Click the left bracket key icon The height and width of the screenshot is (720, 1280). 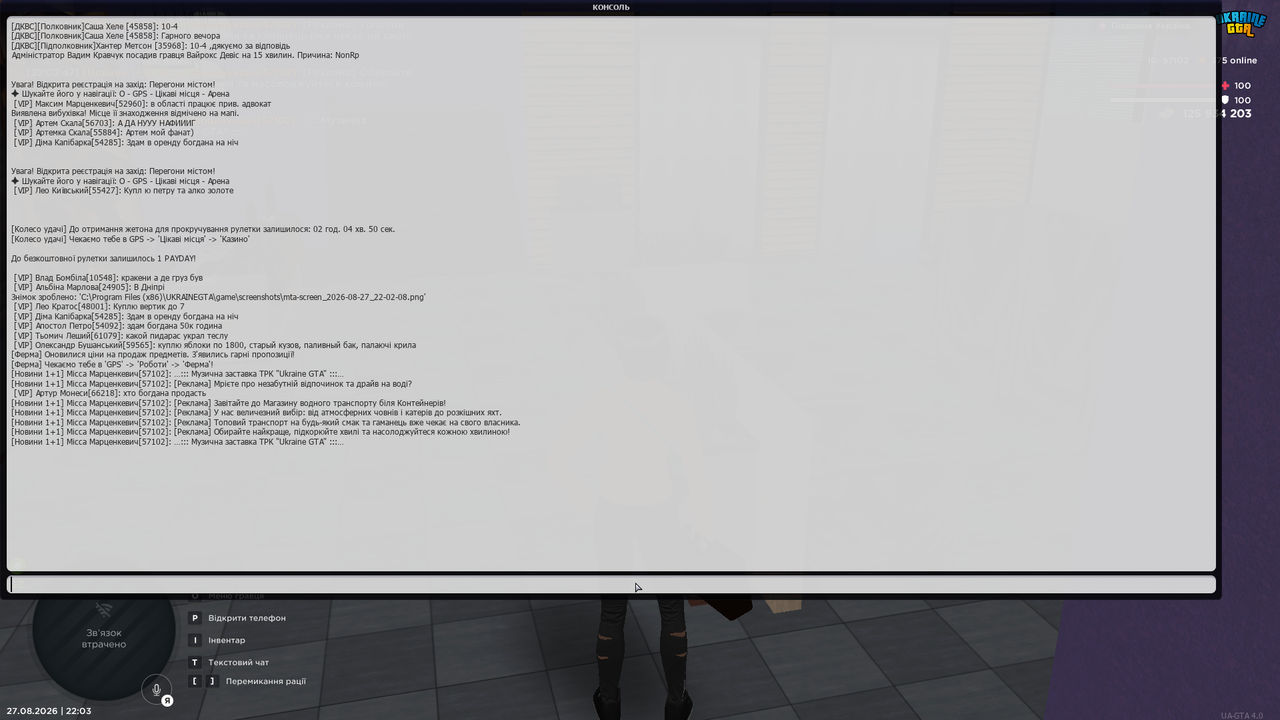tap(196, 681)
